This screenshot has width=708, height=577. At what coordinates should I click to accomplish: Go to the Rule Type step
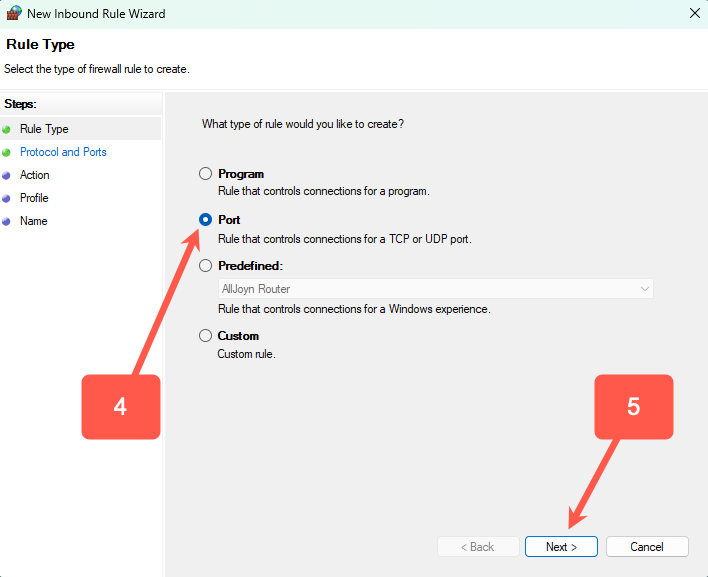(44, 129)
